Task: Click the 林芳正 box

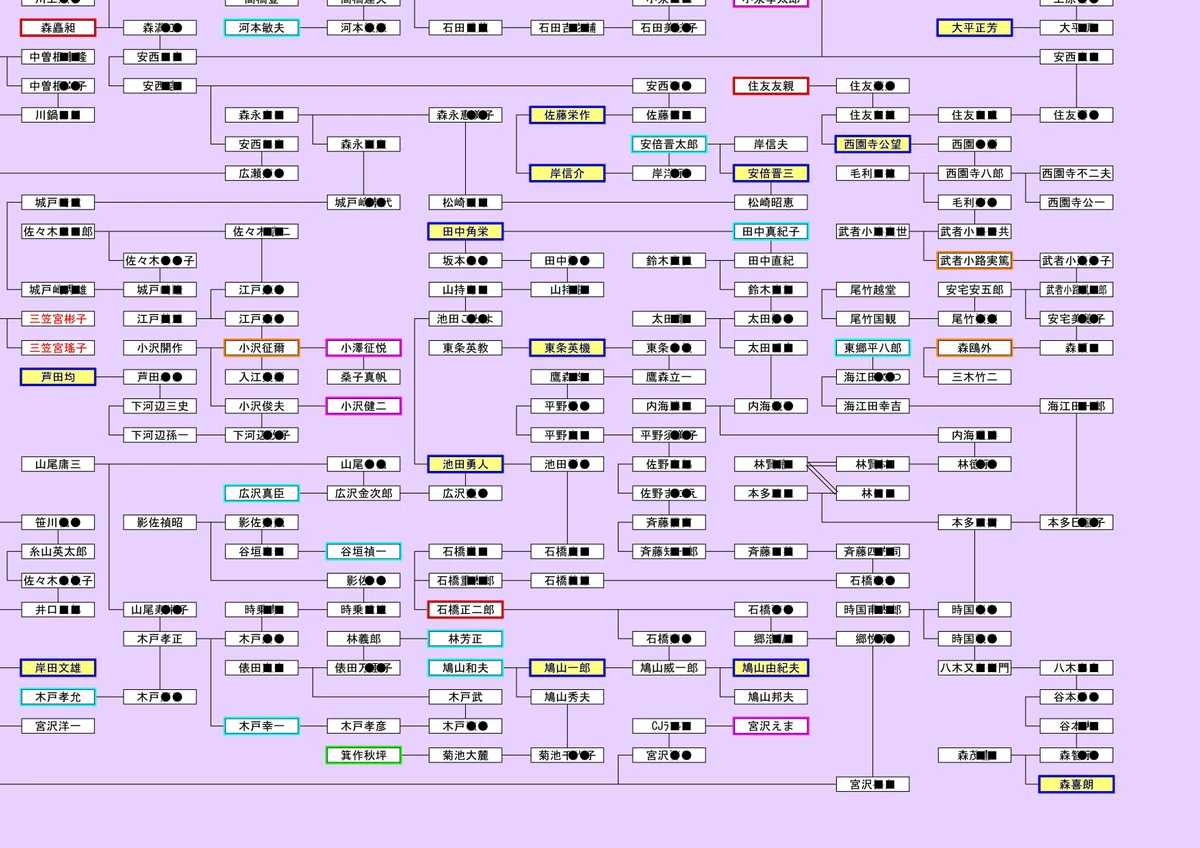Action: (x=465, y=638)
